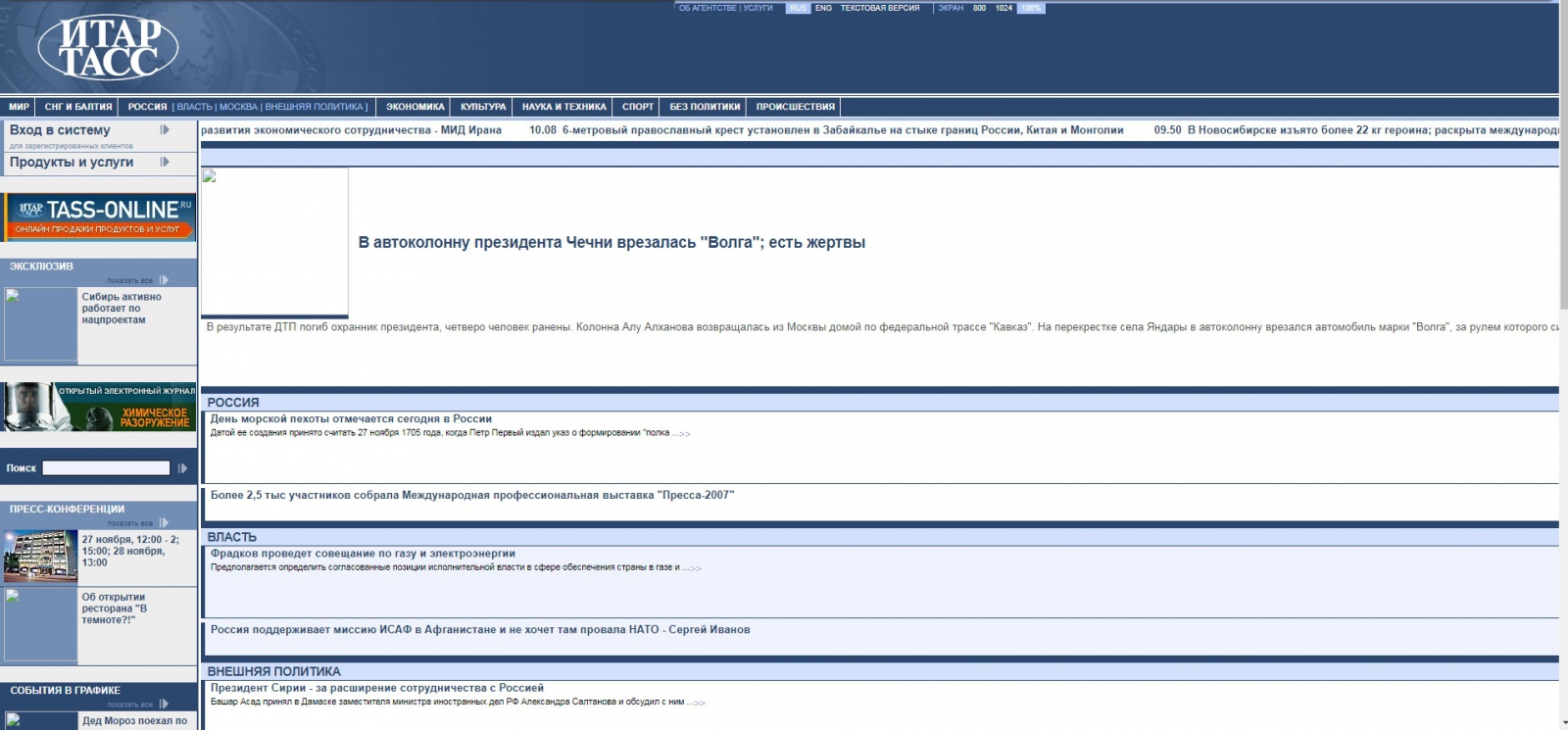Set screen width to 1024

coord(1004,8)
